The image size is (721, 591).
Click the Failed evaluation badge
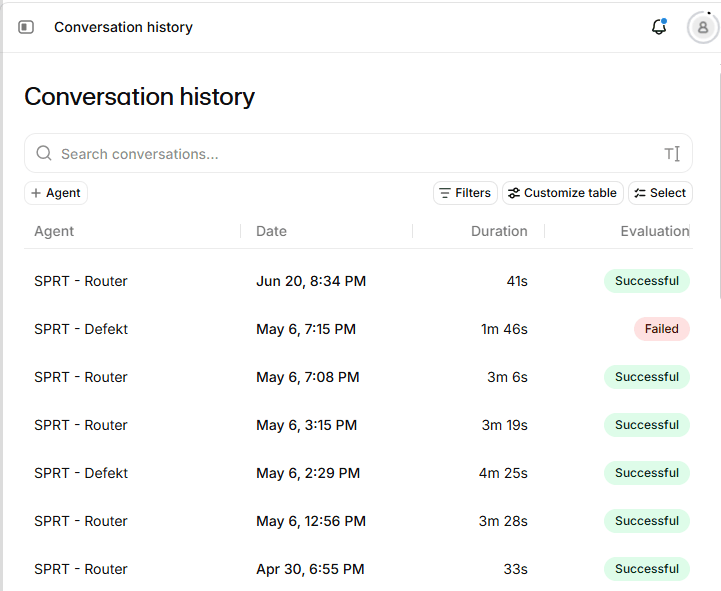(x=662, y=329)
